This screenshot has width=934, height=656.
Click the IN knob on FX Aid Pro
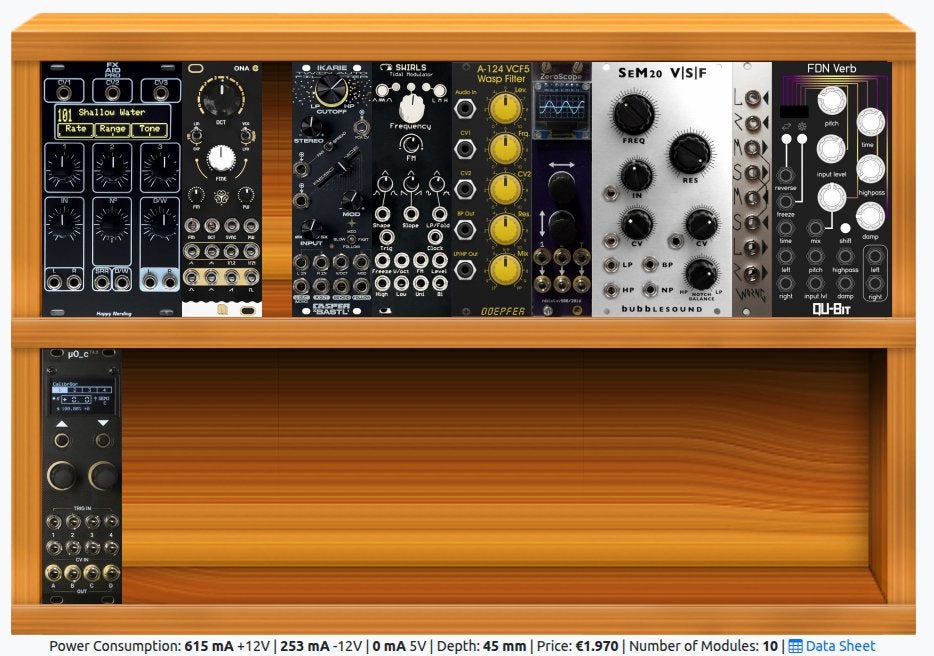64,222
